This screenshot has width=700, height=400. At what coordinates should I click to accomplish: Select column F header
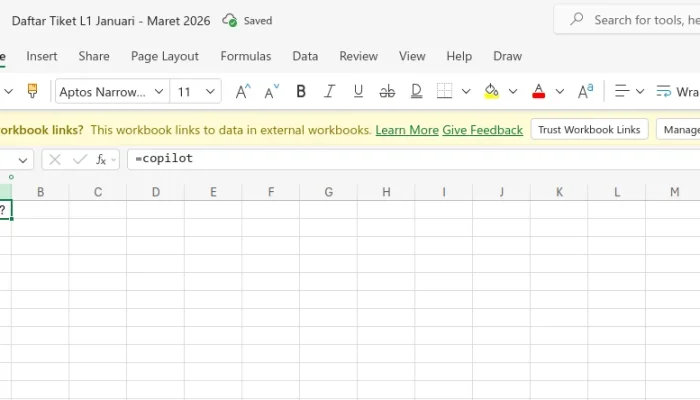[271, 192]
